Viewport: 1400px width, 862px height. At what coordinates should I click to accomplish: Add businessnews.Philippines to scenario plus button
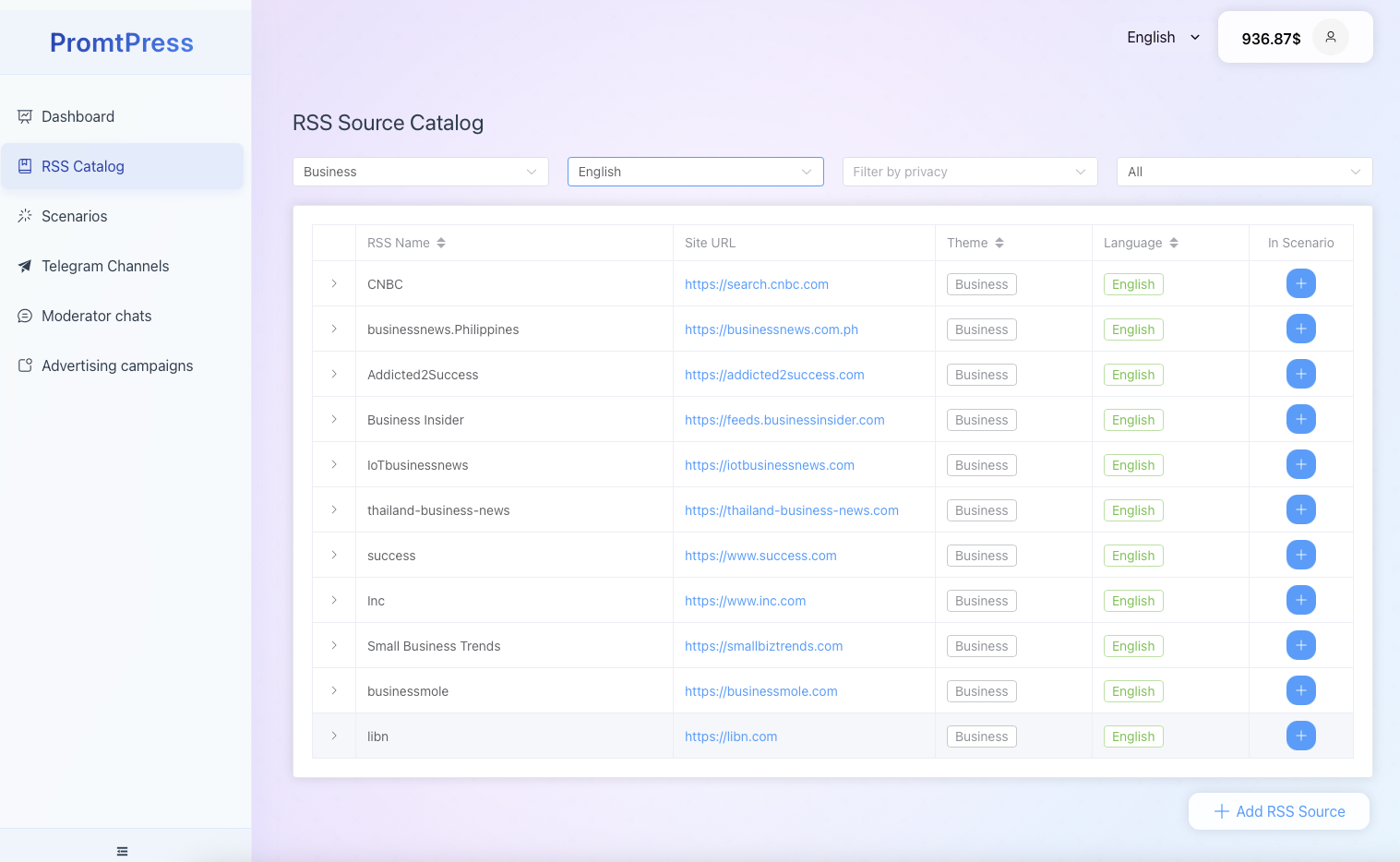pyautogui.click(x=1300, y=329)
